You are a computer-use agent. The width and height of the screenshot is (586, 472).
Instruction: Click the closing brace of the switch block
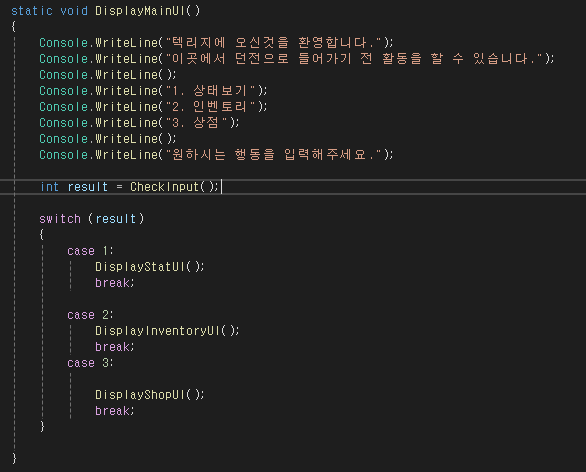click(x=42, y=426)
